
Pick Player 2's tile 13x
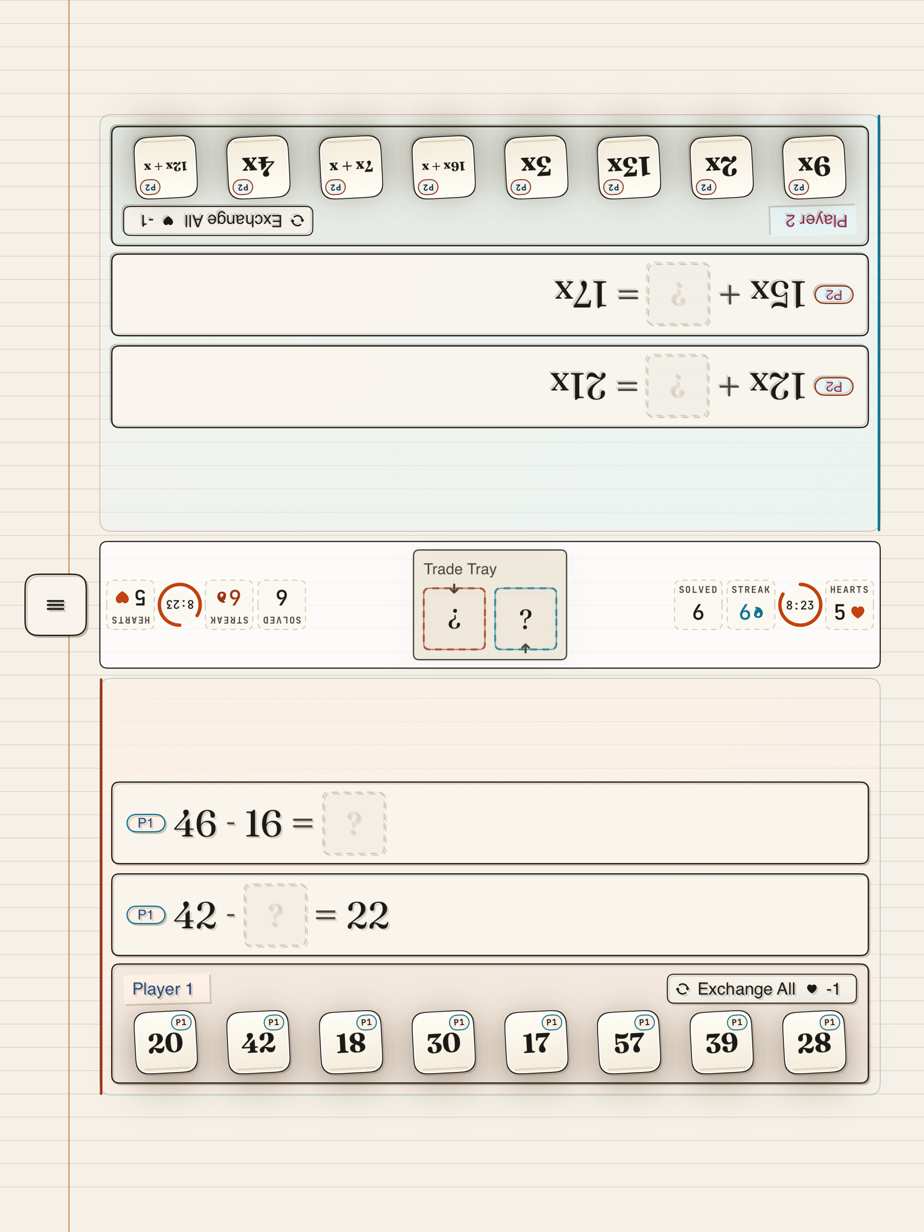tap(629, 167)
